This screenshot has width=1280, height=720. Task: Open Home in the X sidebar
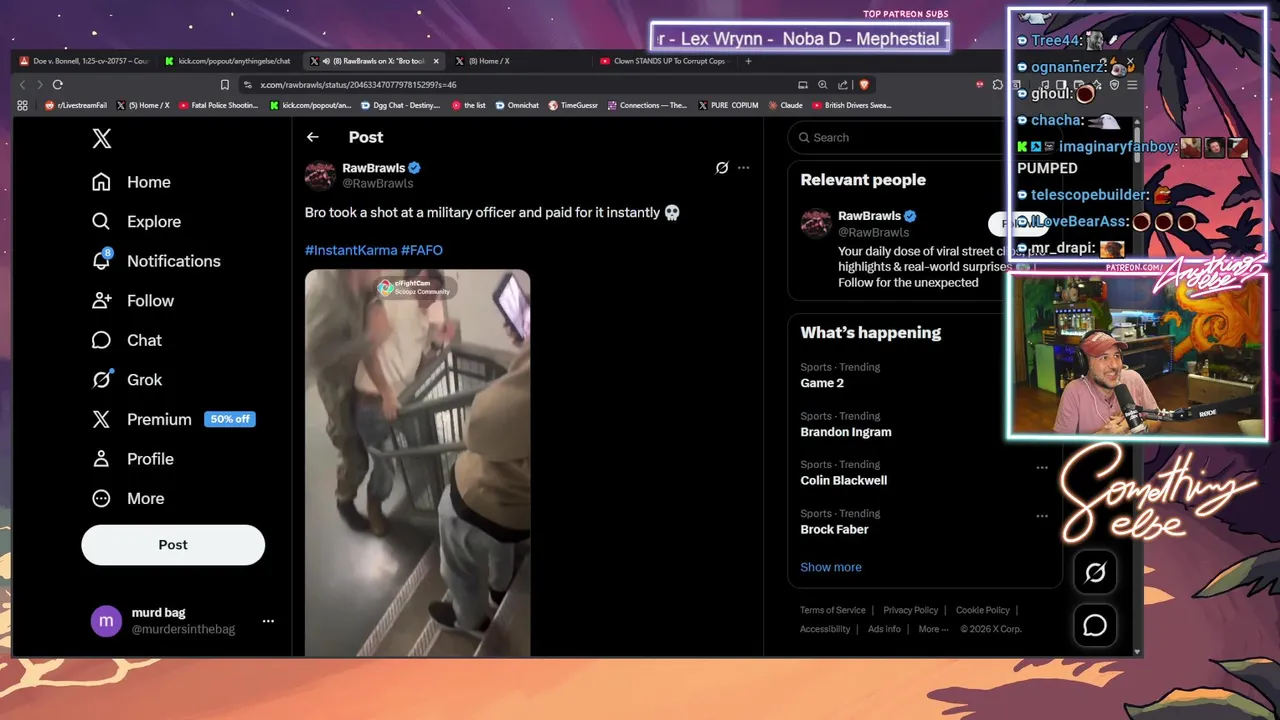pyautogui.click(x=132, y=182)
